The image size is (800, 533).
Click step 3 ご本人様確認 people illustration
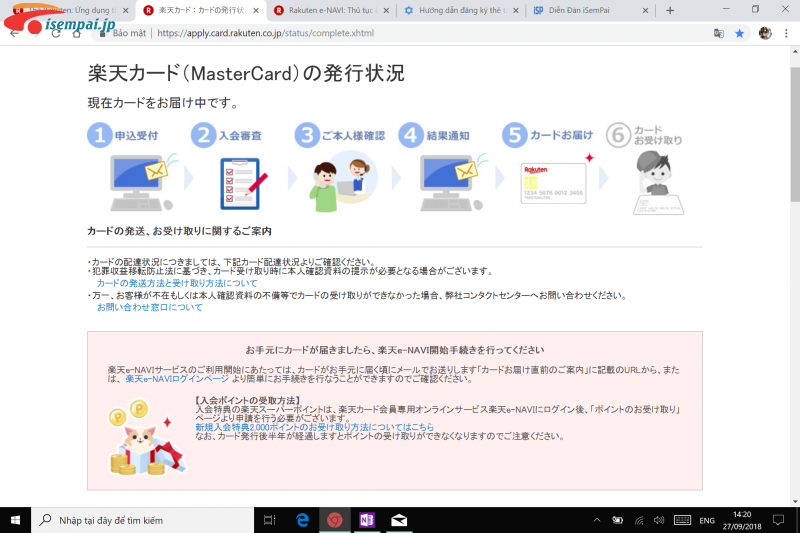[x=343, y=182]
